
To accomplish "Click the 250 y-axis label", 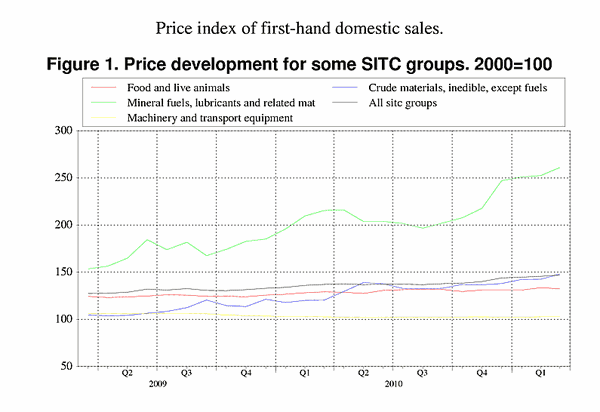I will tap(64, 178).
